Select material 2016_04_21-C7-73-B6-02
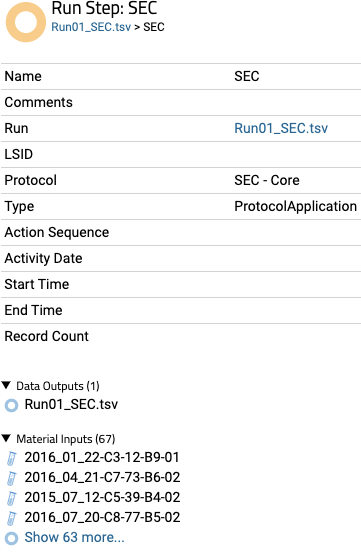The height and width of the screenshot is (560, 361). click(102, 477)
